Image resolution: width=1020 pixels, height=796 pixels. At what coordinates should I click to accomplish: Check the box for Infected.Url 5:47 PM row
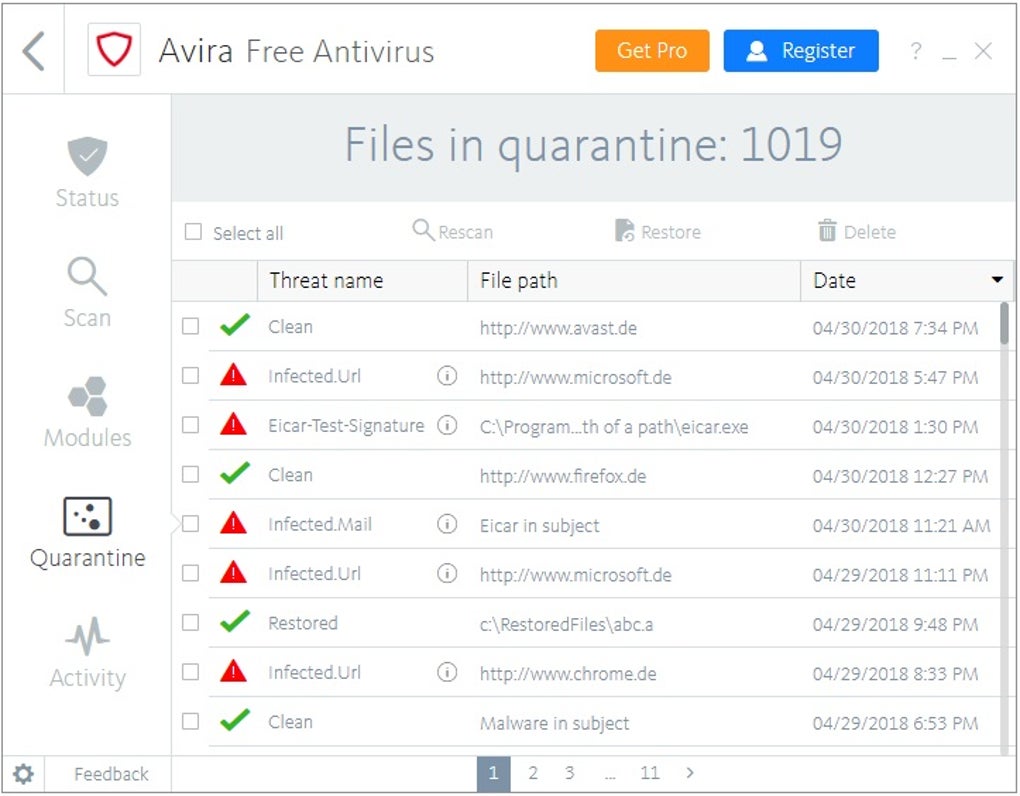click(191, 375)
